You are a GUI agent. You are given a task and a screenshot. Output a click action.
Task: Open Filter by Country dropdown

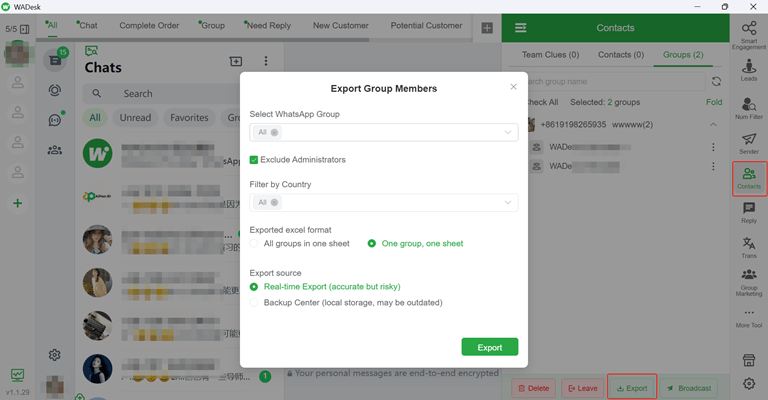[x=384, y=202]
